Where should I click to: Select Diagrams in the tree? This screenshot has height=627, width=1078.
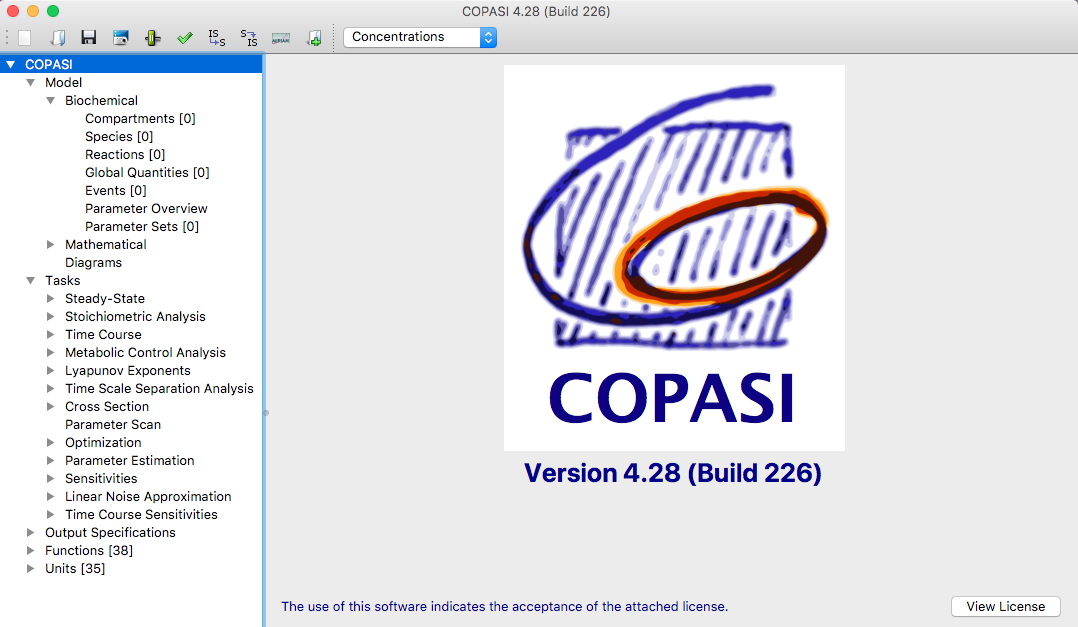click(x=94, y=263)
